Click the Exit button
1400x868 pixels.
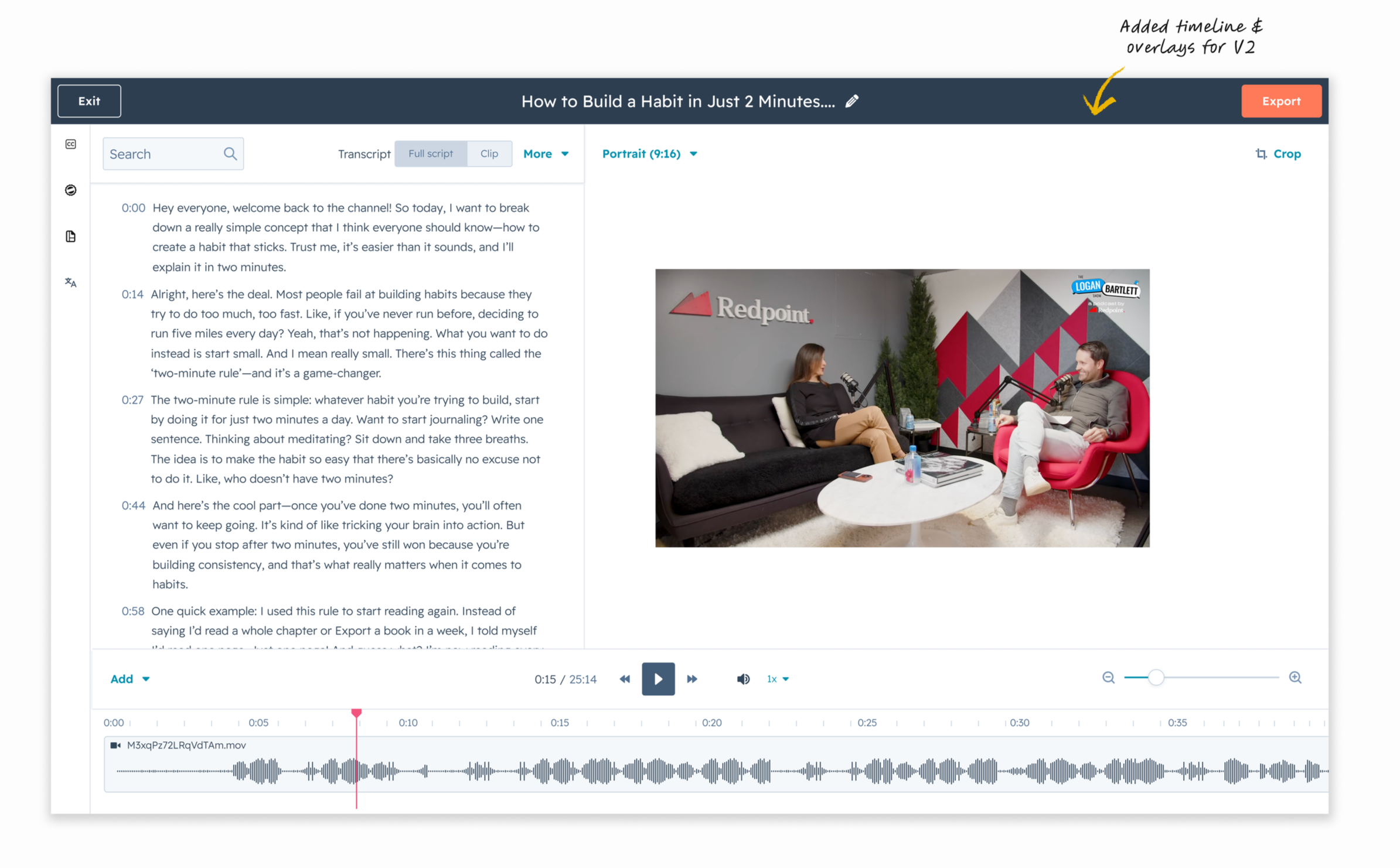tap(89, 101)
